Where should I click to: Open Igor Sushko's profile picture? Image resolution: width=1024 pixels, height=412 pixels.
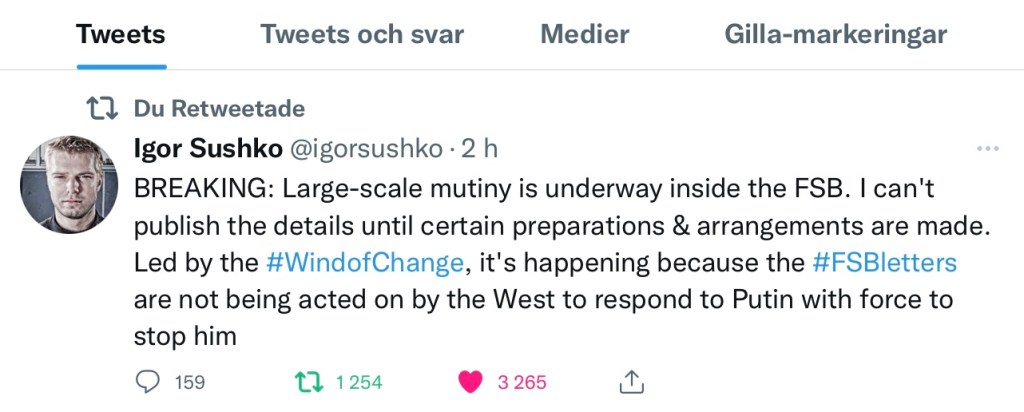tap(69, 185)
